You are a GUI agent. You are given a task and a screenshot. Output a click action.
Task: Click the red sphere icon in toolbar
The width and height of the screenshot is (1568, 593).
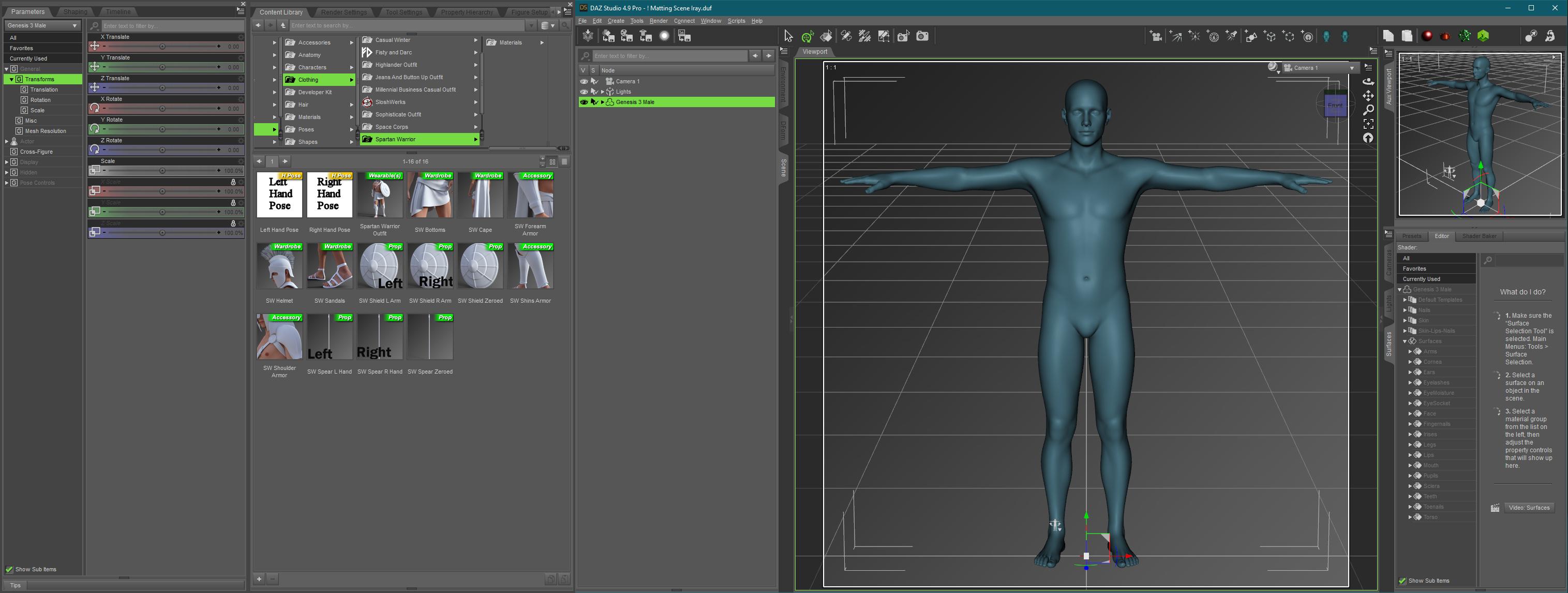pos(1426,36)
